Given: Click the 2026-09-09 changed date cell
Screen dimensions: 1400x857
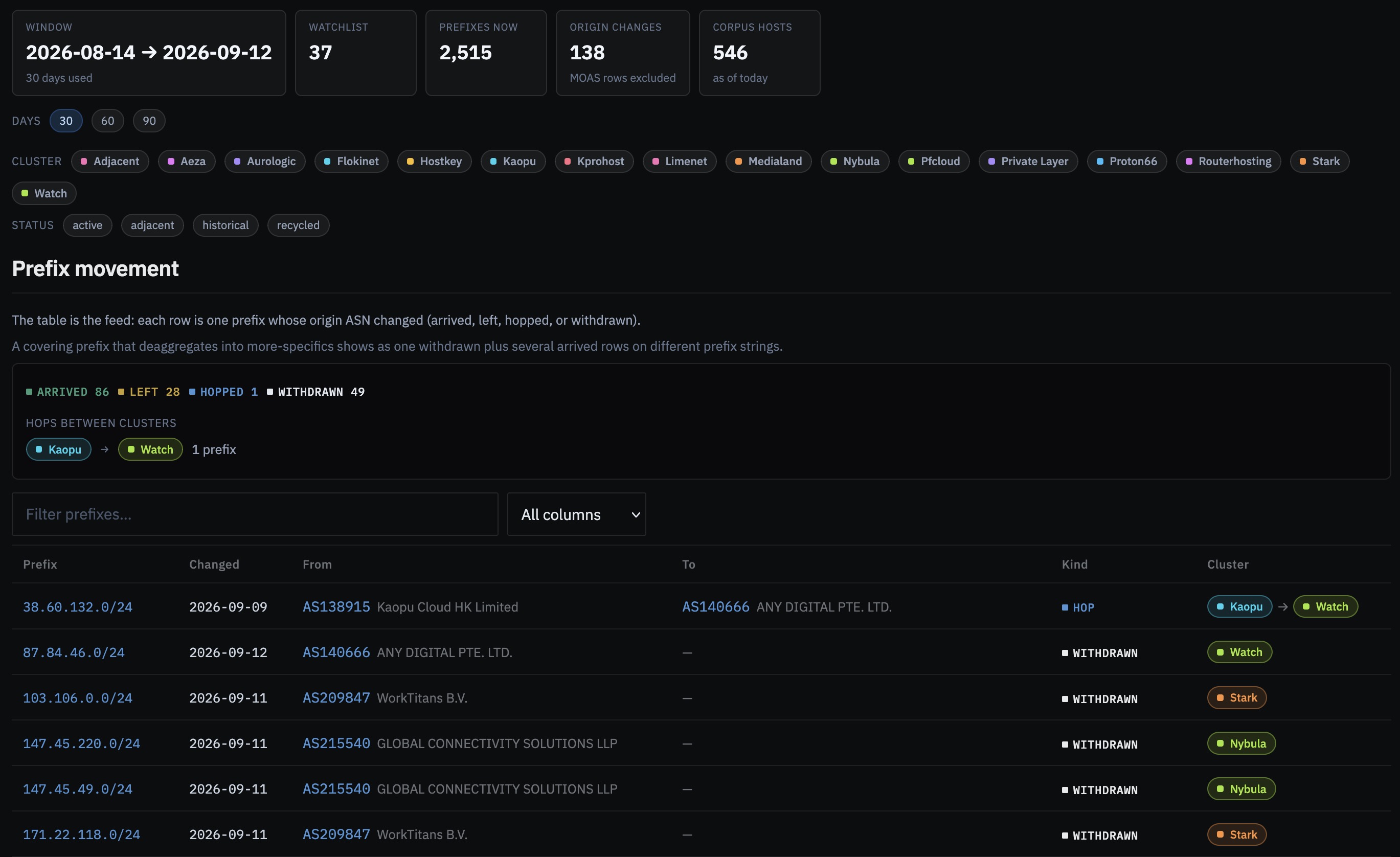Looking at the screenshot, I should [229, 607].
